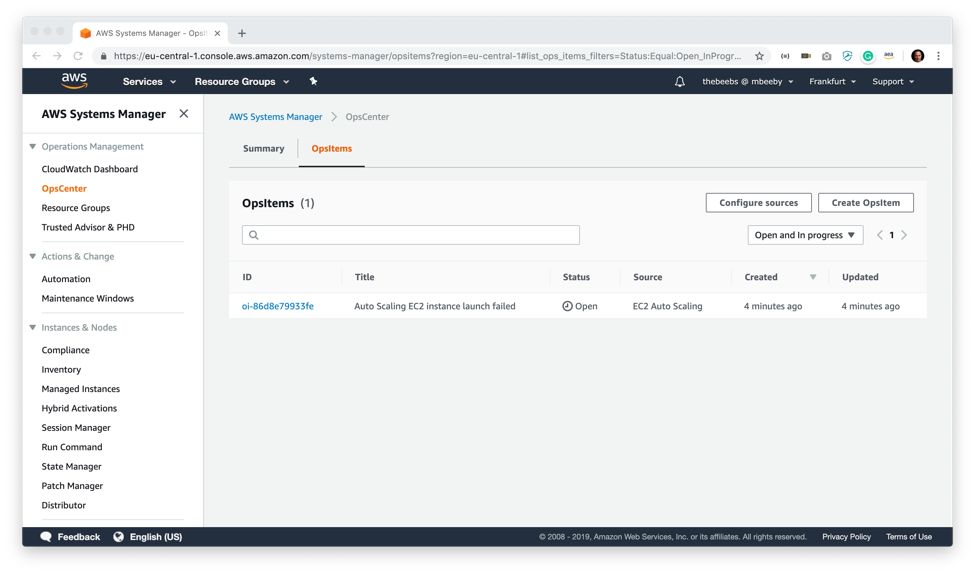Screen dimensions: 974x572
Task: Open Automation in sidebar
Action: 66,279
